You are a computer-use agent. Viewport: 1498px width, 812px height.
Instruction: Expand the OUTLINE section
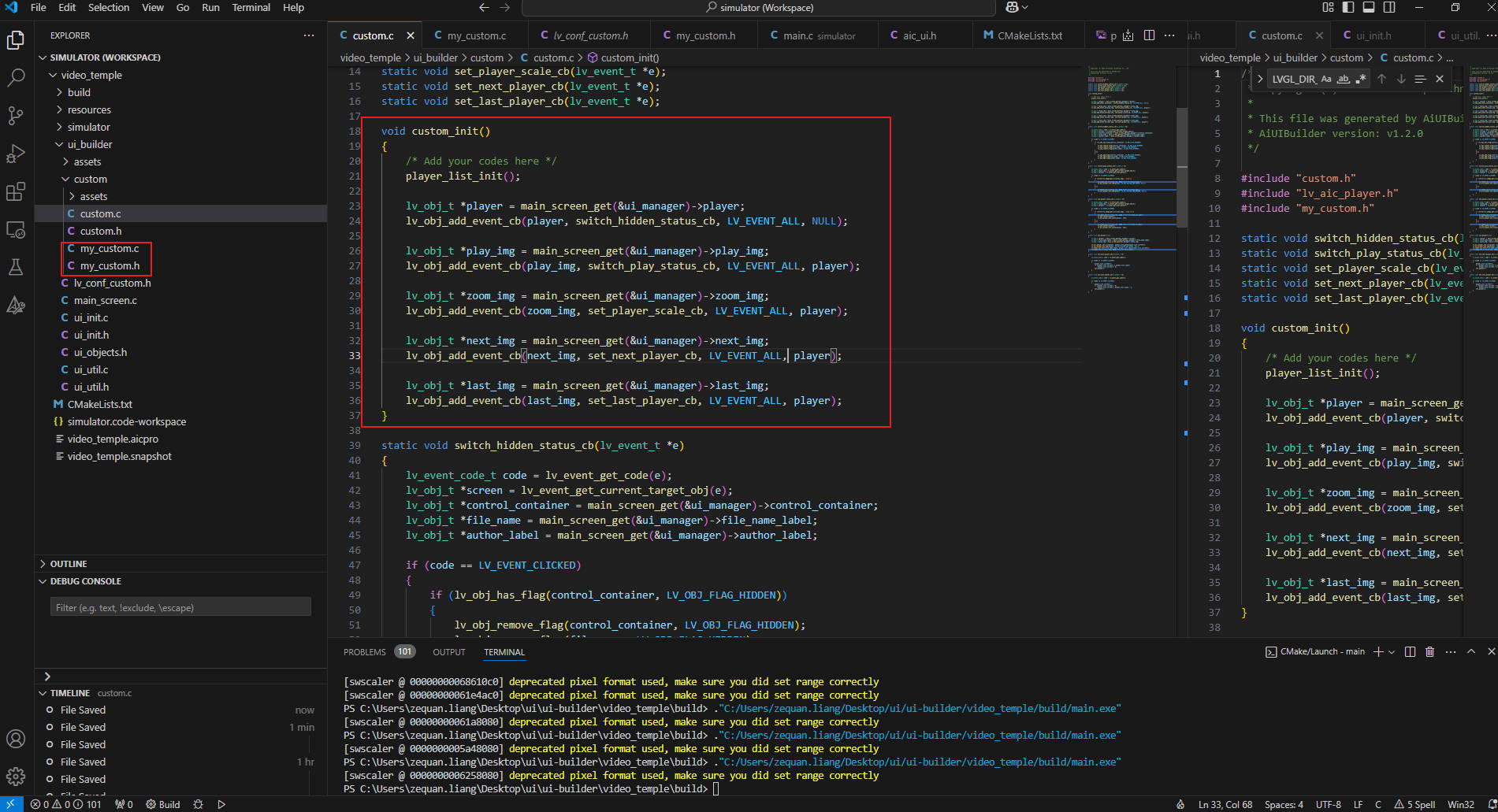coord(181,564)
